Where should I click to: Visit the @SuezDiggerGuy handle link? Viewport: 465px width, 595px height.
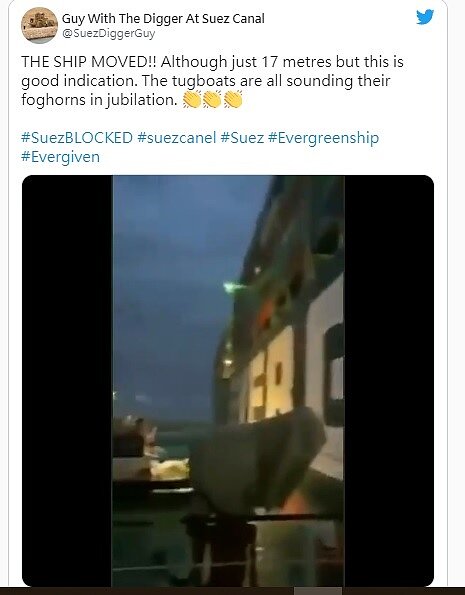point(109,33)
